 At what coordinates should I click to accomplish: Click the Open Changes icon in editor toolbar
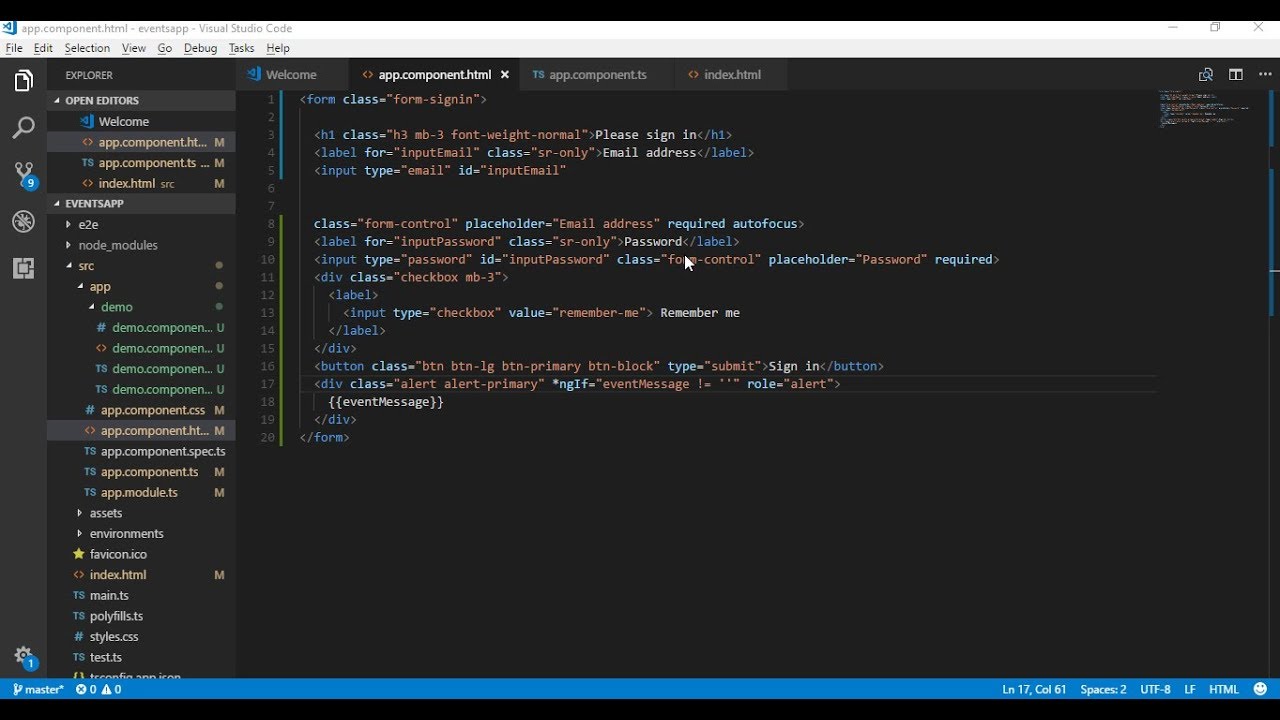(x=1206, y=75)
